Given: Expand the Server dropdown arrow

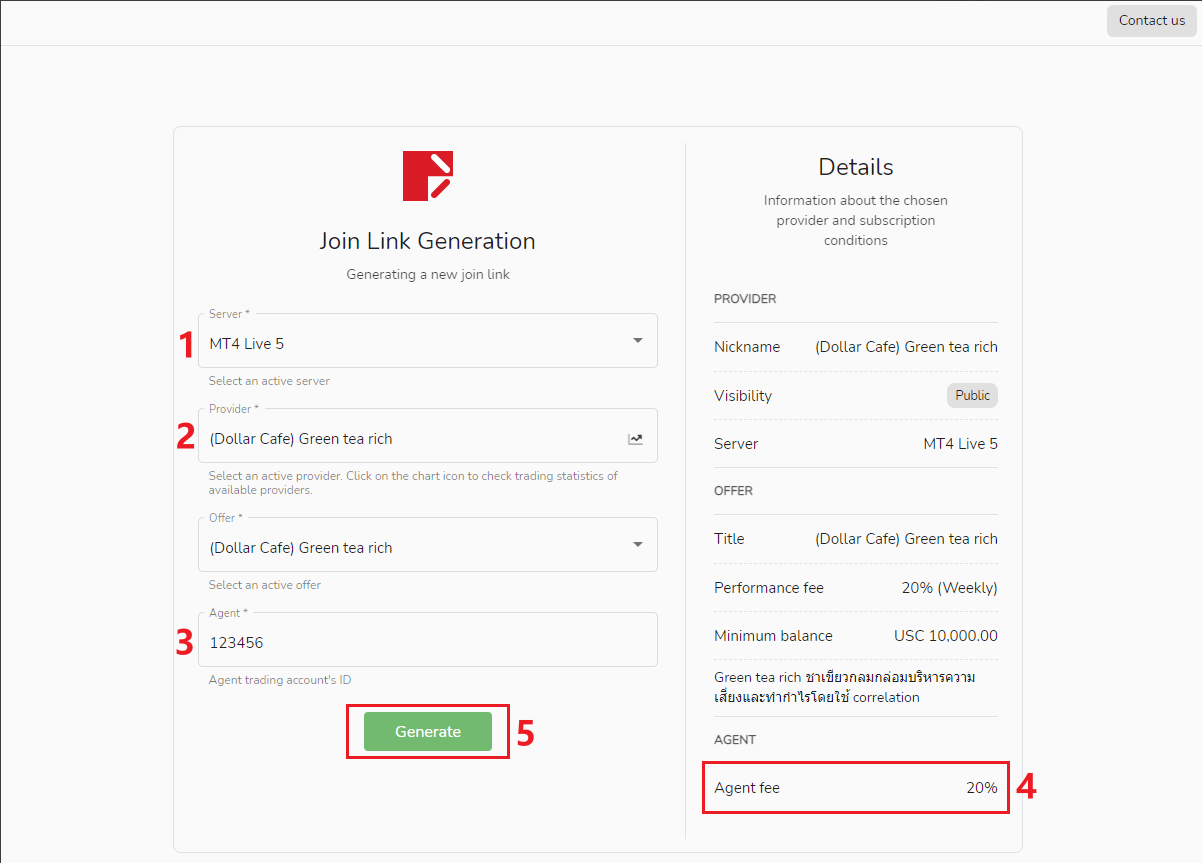Looking at the screenshot, I should (638, 341).
